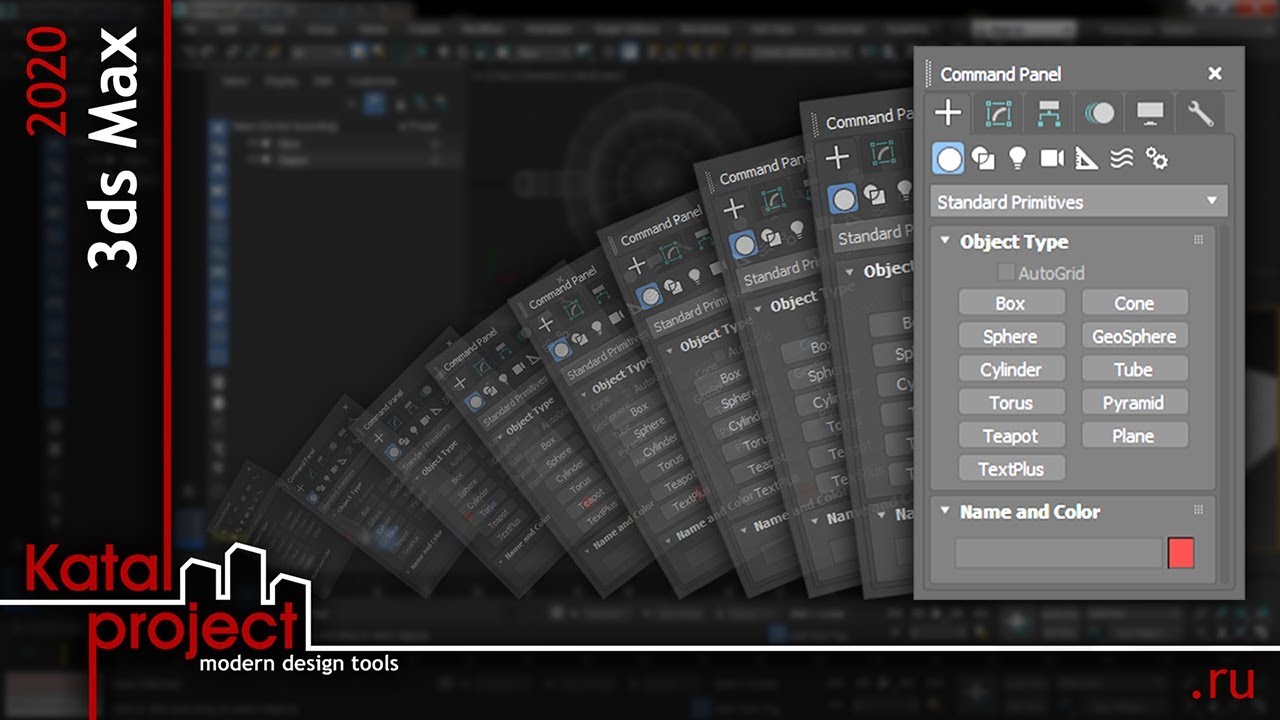The height and width of the screenshot is (720, 1280).
Task: Grab the Object Type rollout grip handle
Action: (1198, 240)
